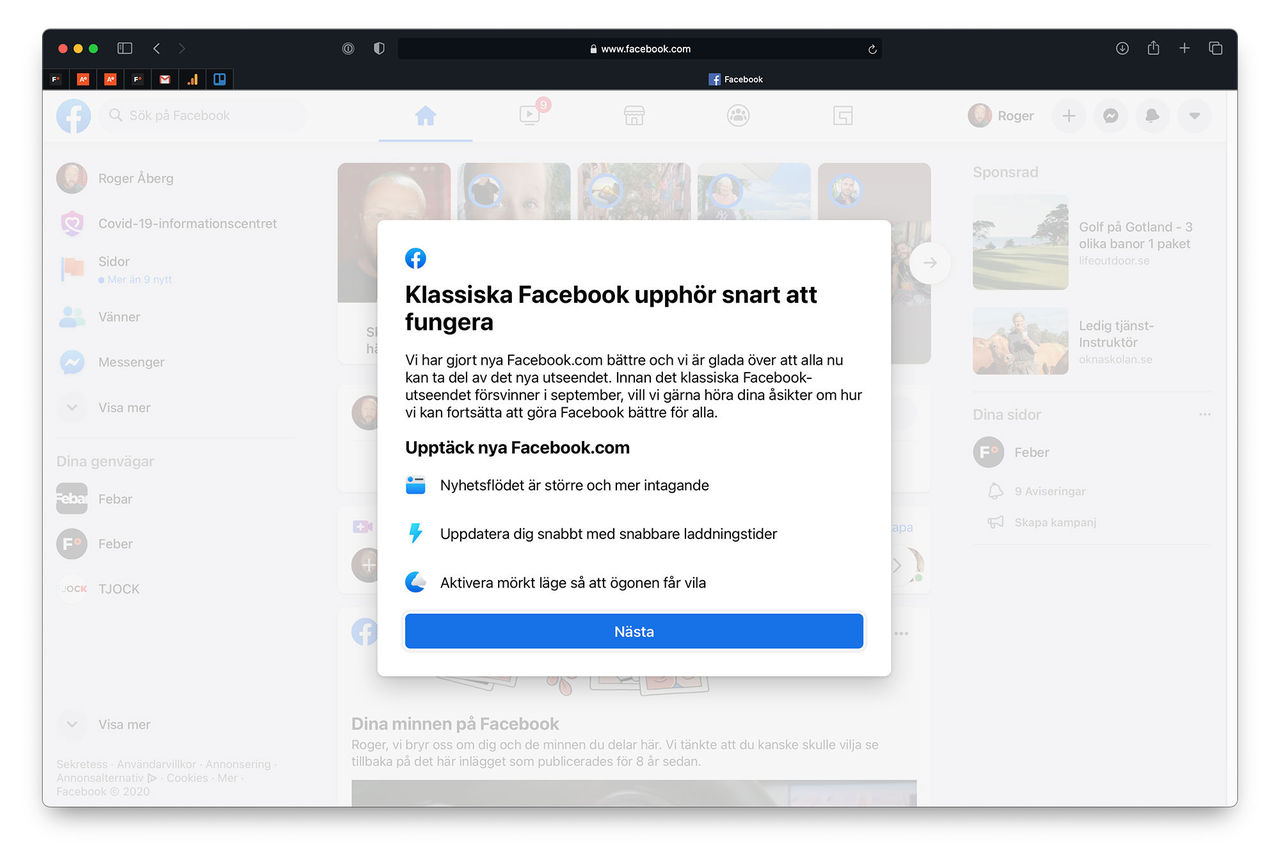Click the plus Create button in header

point(1068,116)
